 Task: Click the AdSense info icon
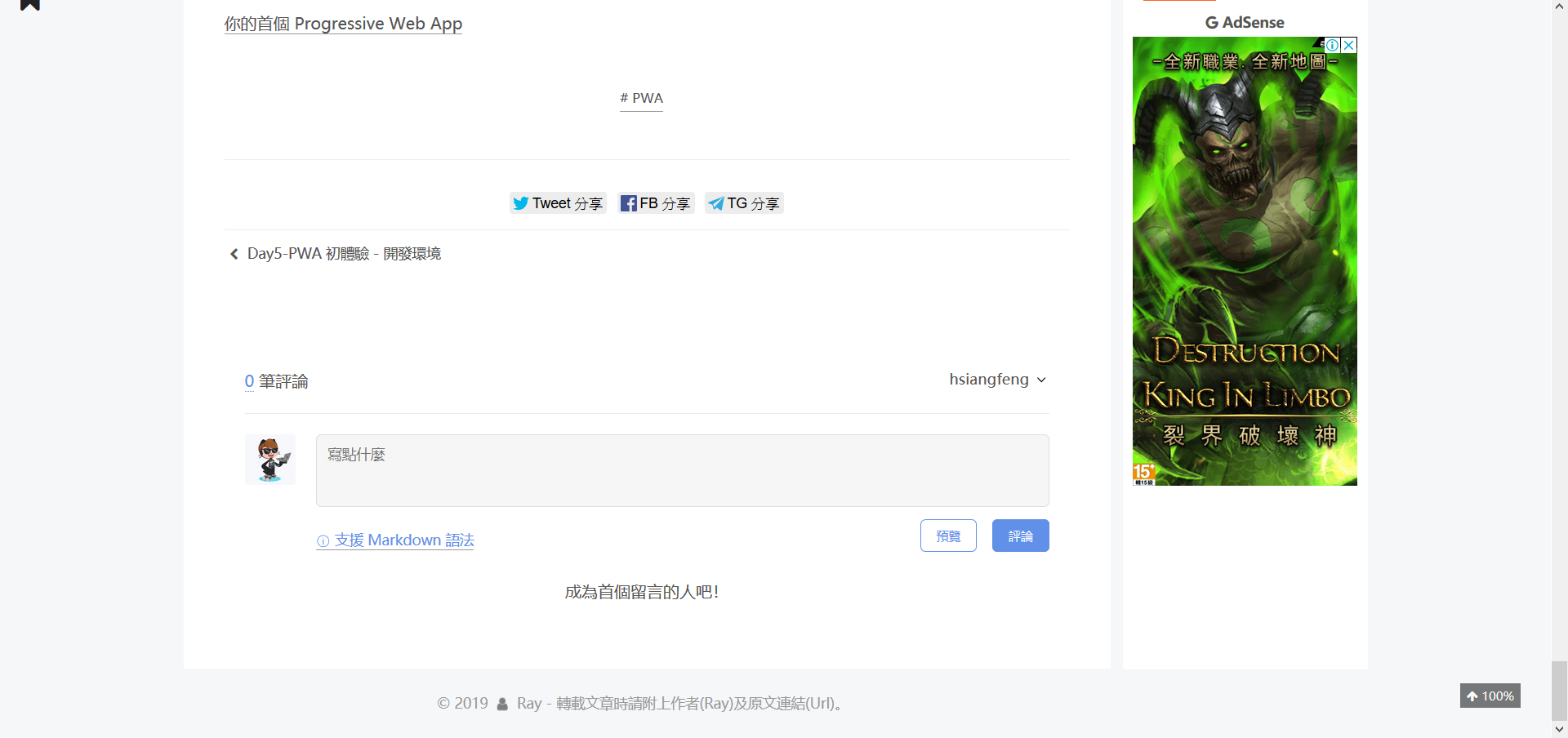[1332, 45]
